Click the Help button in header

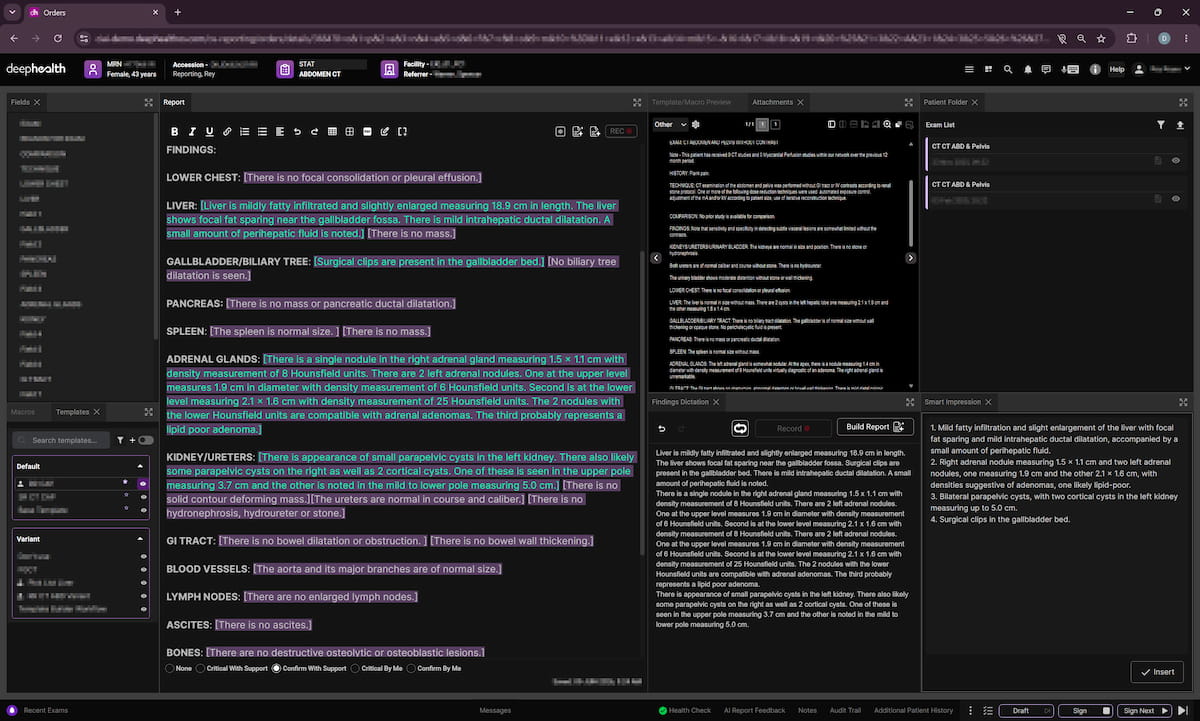[x=1117, y=69]
